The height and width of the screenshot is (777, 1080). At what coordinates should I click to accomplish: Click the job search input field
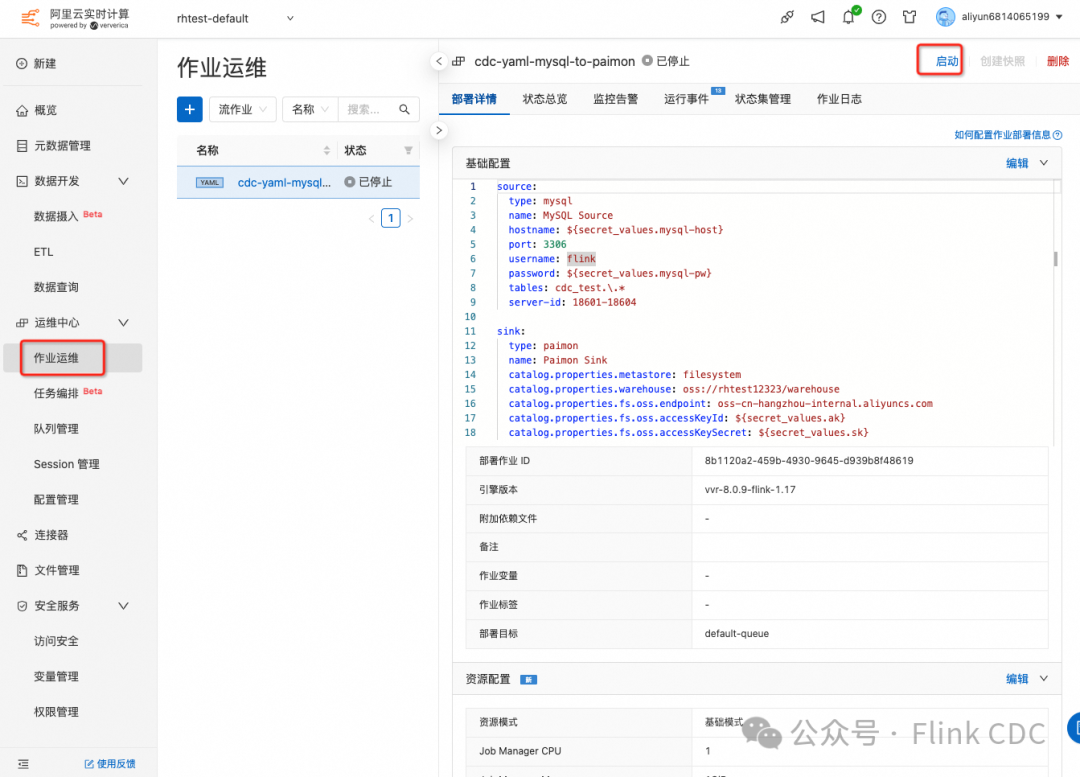click(x=367, y=110)
